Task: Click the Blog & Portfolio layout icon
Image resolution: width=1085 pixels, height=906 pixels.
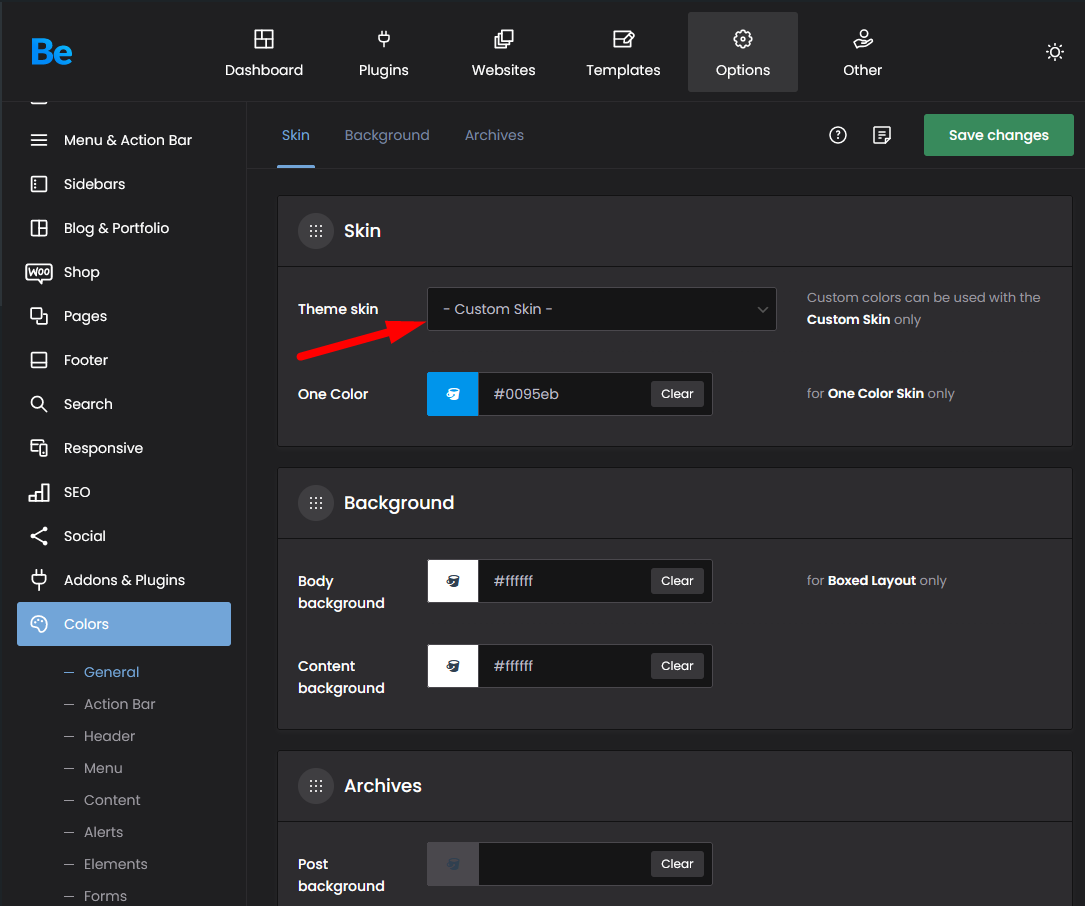Action: tap(39, 228)
